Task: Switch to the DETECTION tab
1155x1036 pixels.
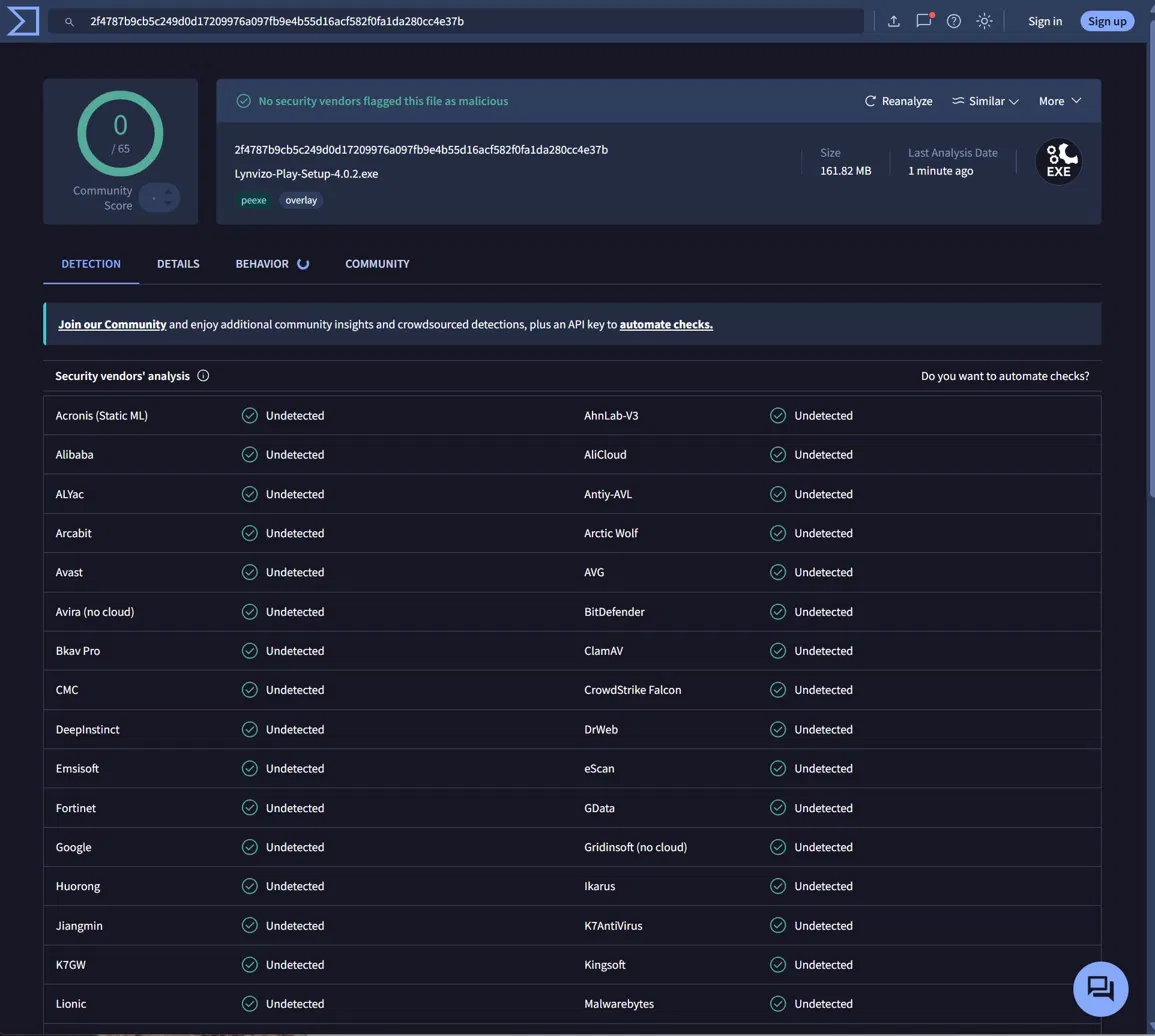Action: [91, 264]
